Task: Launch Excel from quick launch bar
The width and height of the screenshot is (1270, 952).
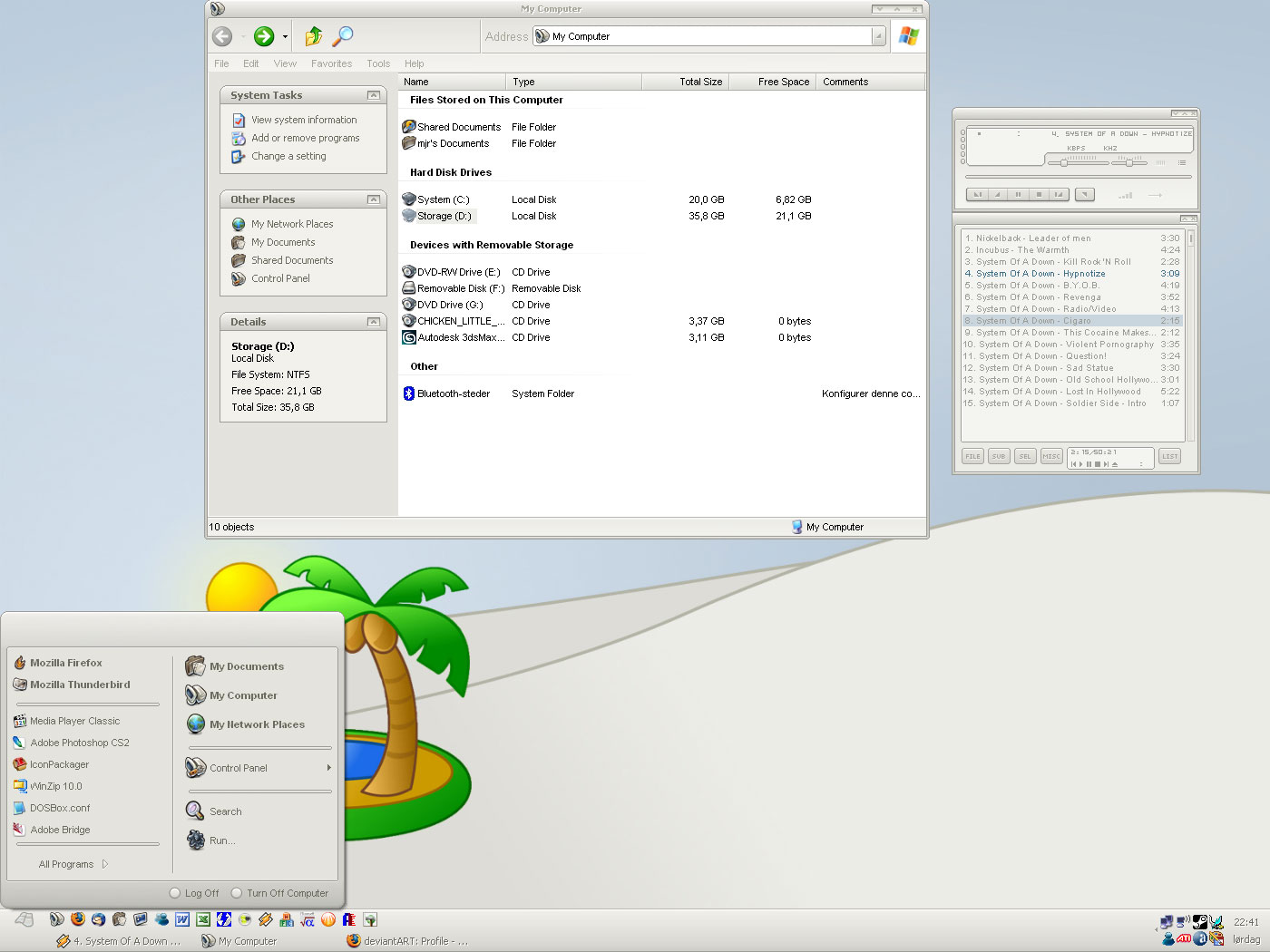Action: click(203, 919)
